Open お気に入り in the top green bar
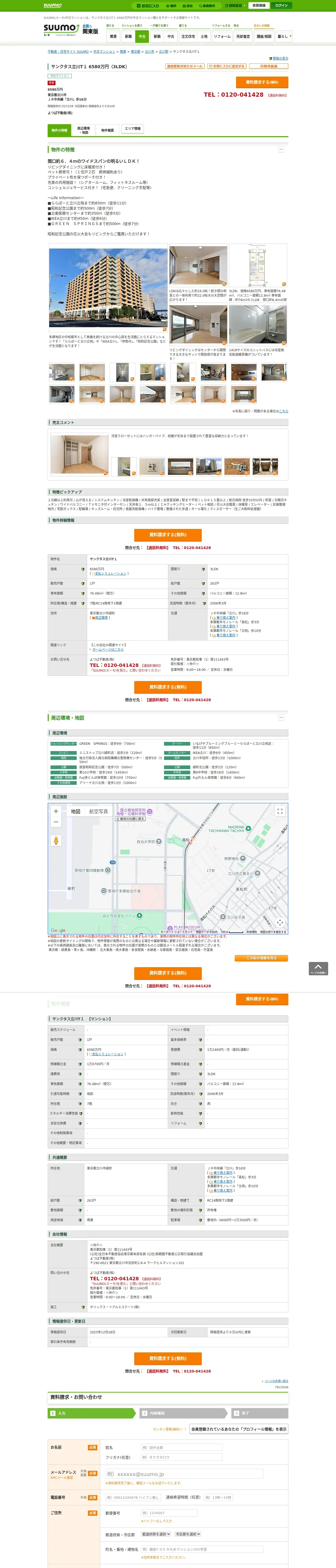Image resolution: width=336 pixels, height=1568 pixels. (x=148, y=5)
